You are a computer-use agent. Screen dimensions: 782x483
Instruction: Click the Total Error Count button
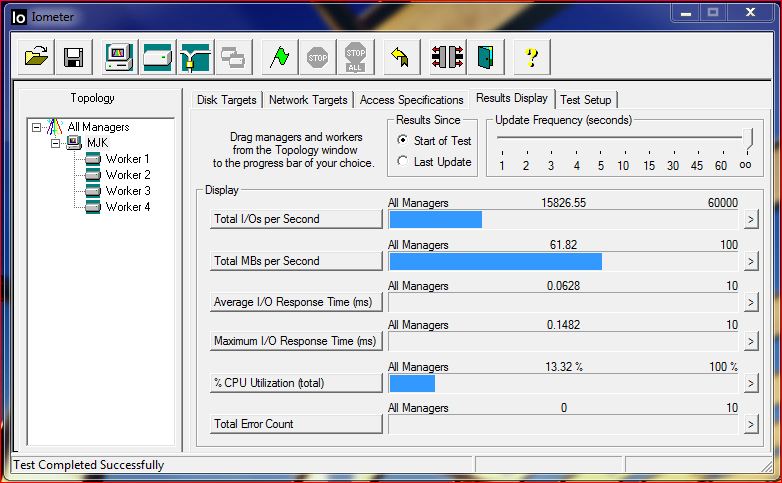[x=296, y=424]
